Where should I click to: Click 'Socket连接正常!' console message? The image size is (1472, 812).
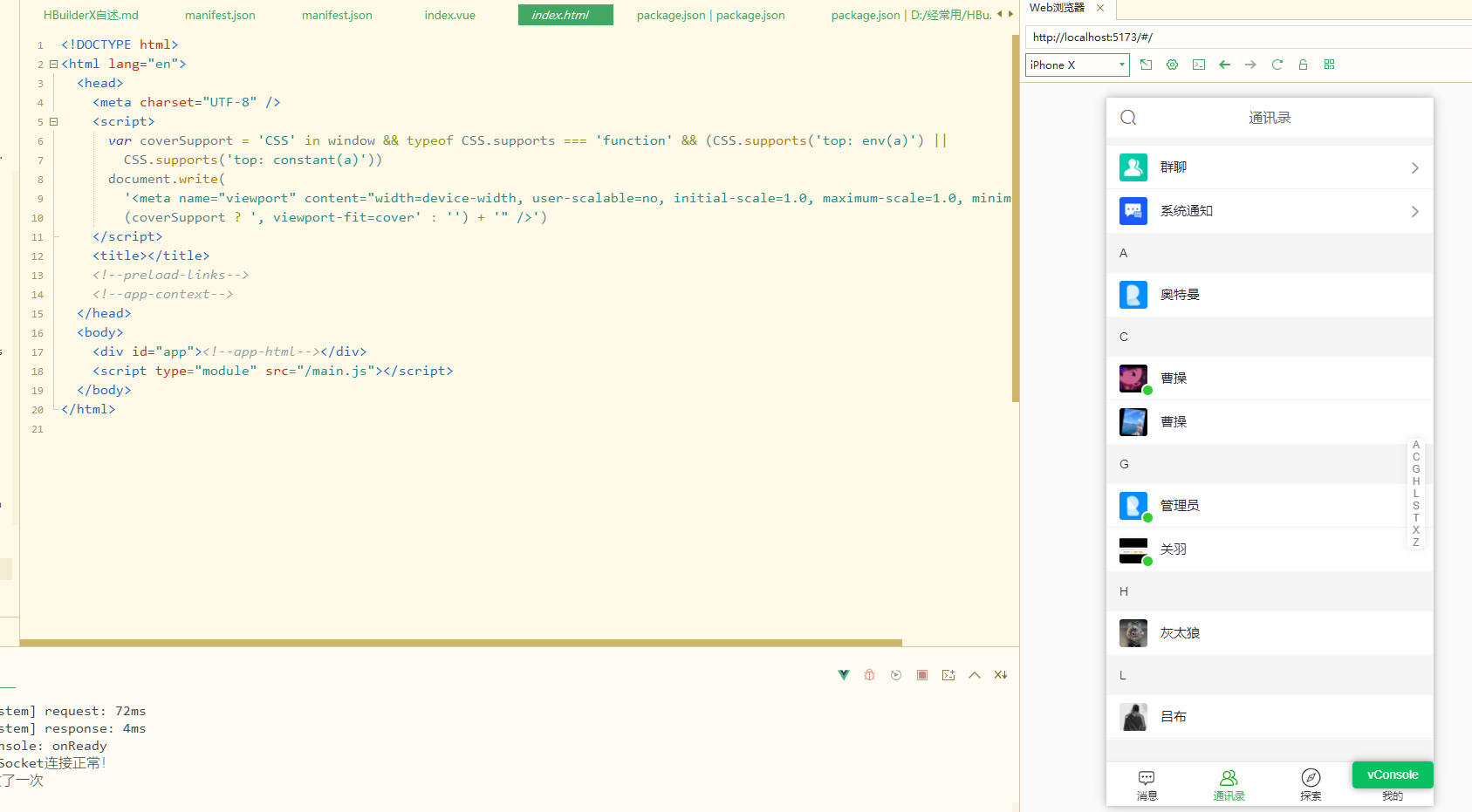[53, 763]
